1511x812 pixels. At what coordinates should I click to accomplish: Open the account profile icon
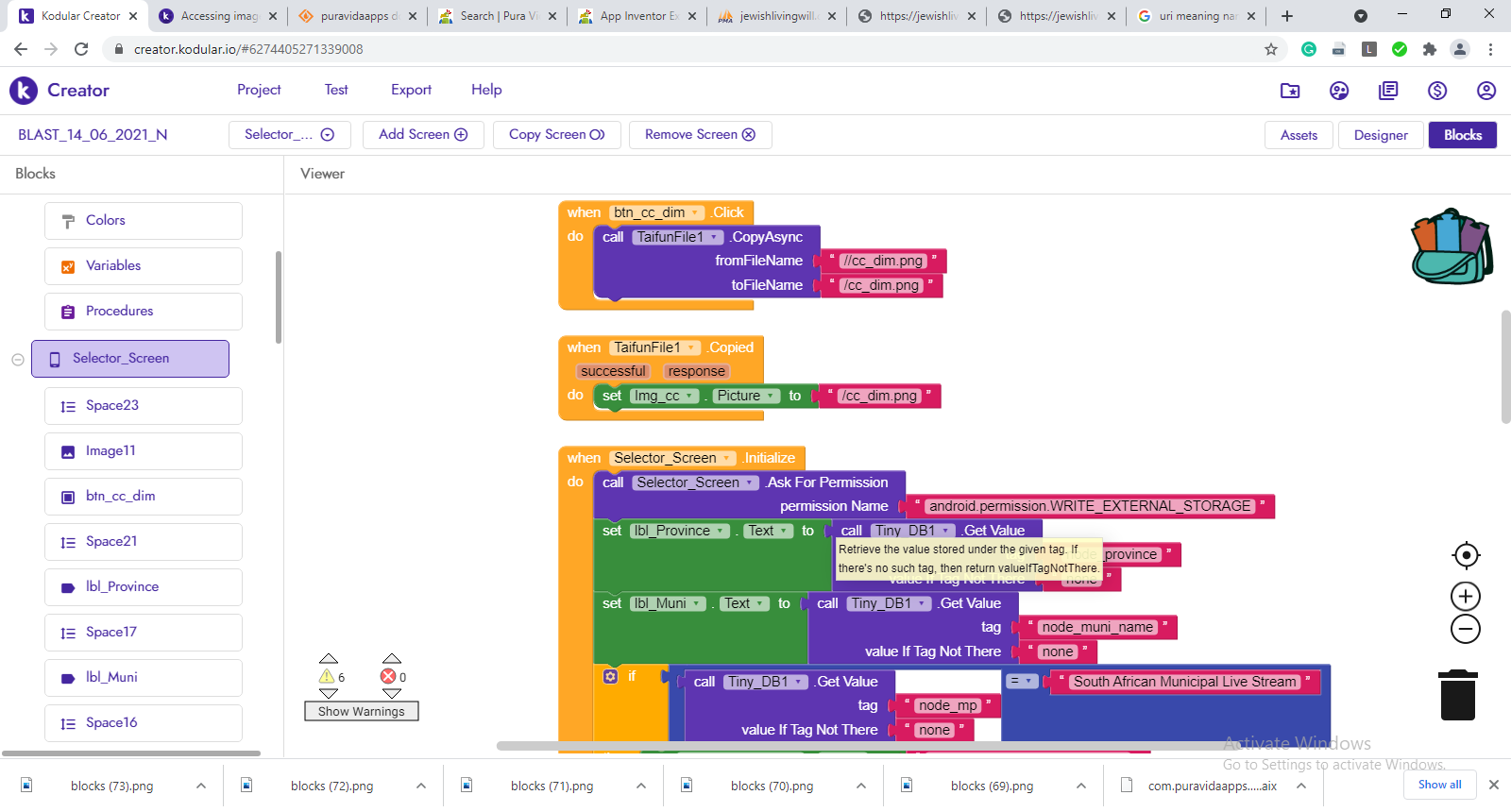[x=1486, y=91]
